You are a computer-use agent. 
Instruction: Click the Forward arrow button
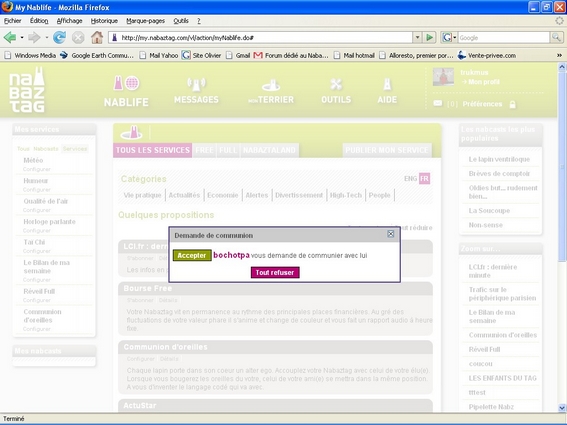(34, 37)
